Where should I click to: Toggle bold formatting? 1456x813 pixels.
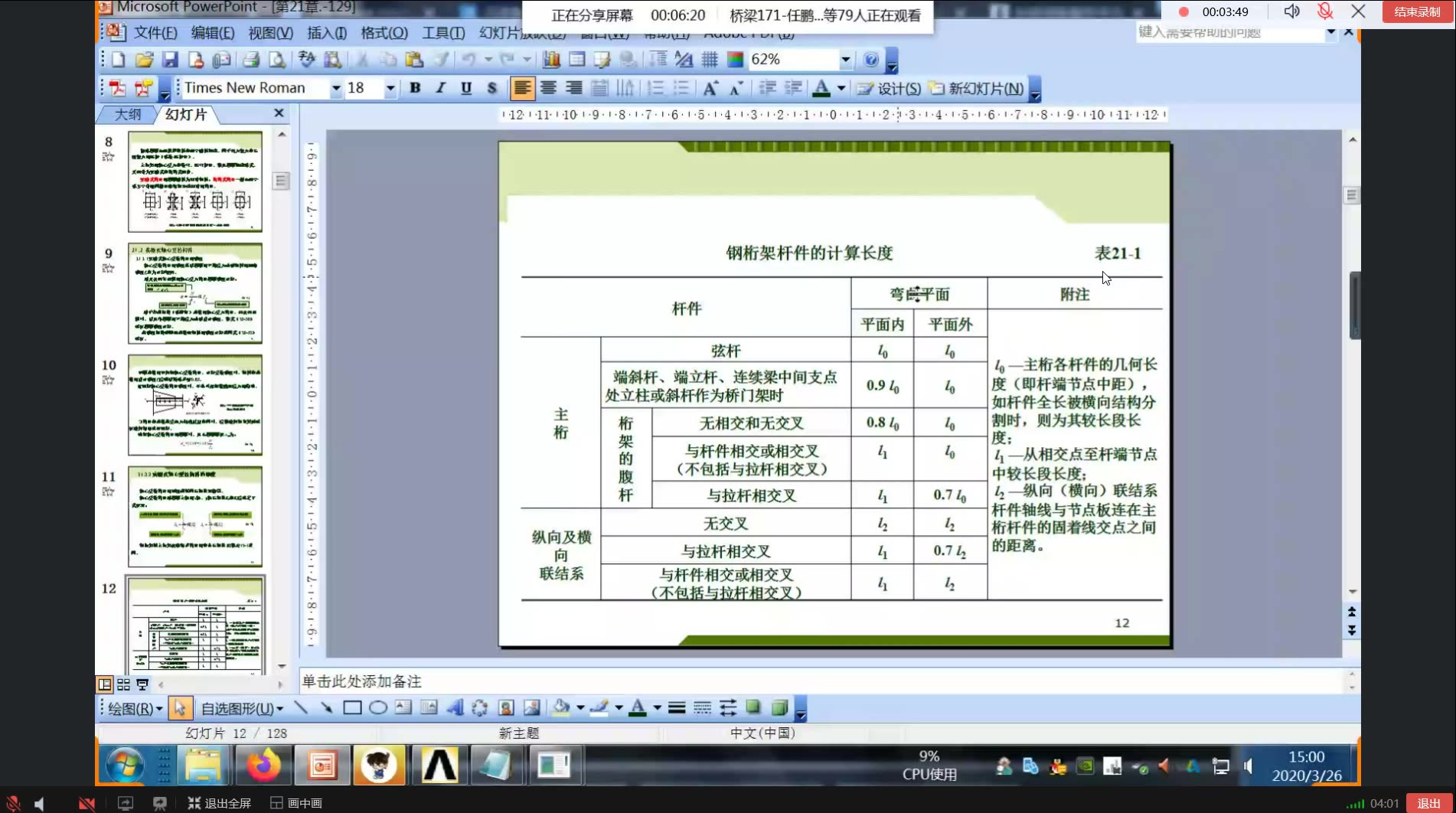click(415, 88)
